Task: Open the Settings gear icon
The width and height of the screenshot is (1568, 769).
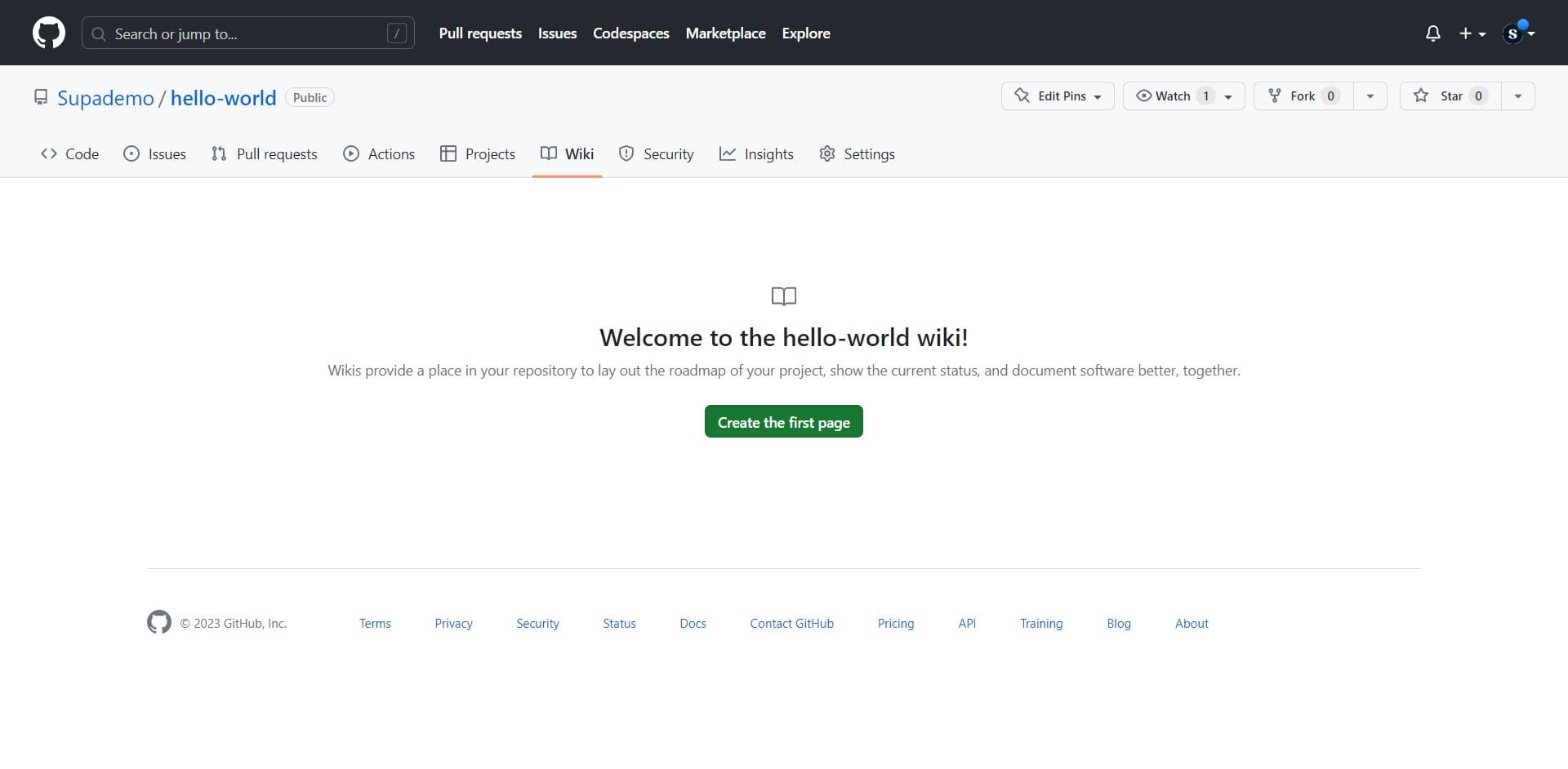Action: click(826, 153)
